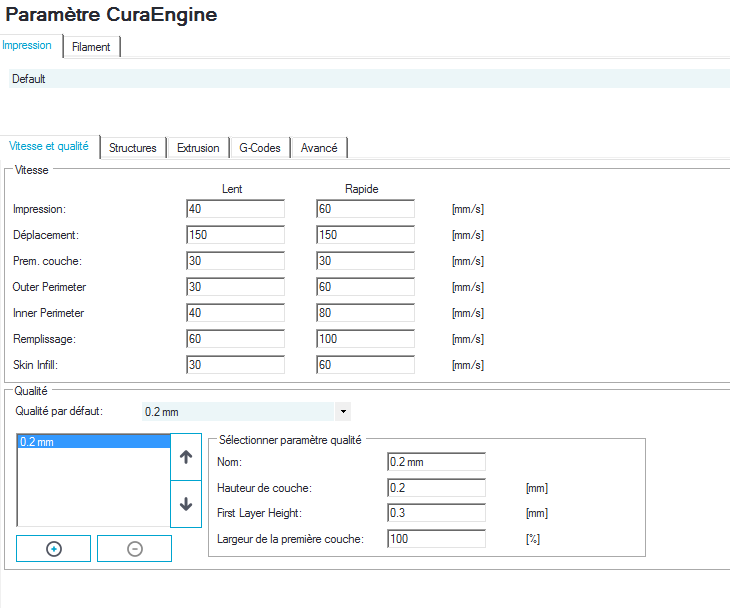Open the Avancé tab

pyautogui.click(x=319, y=148)
